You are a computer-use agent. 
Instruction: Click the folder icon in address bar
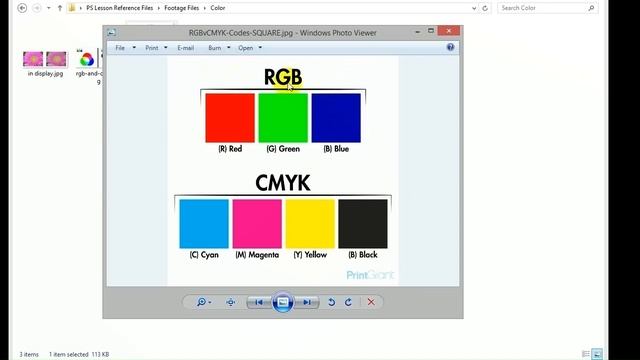pyautogui.click(x=72, y=8)
